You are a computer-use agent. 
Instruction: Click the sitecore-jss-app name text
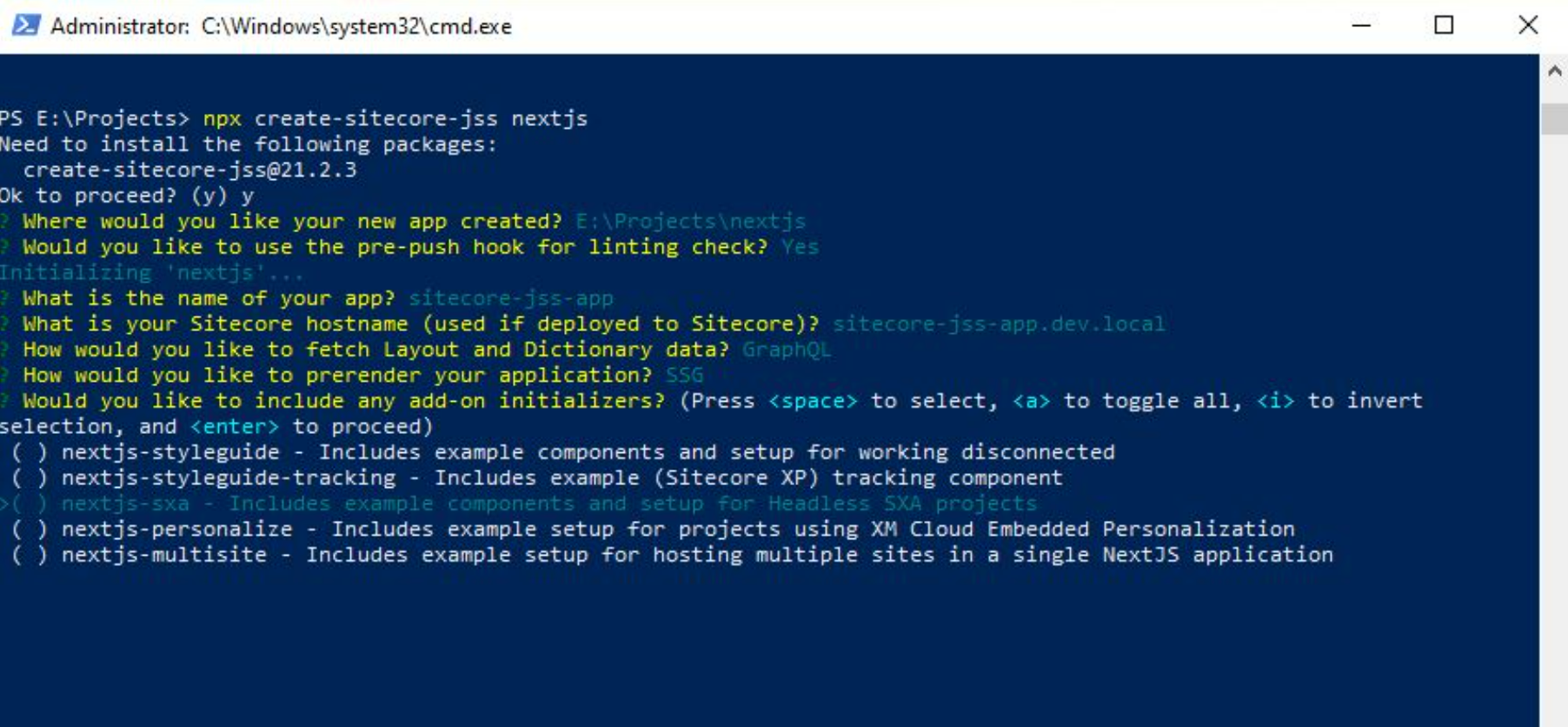pyautogui.click(x=512, y=297)
